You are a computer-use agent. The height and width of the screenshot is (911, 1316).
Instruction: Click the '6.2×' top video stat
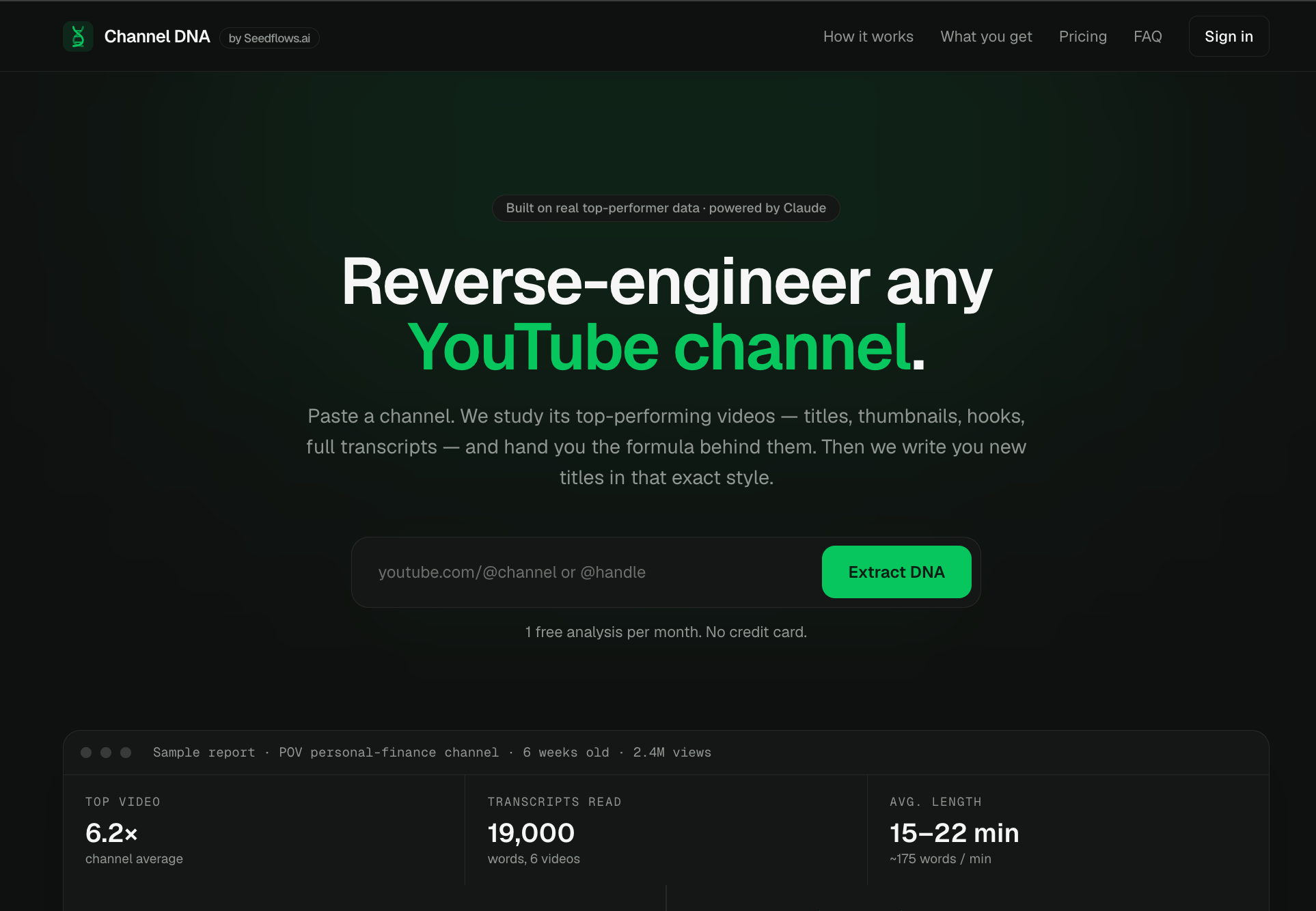(x=111, y=833)
